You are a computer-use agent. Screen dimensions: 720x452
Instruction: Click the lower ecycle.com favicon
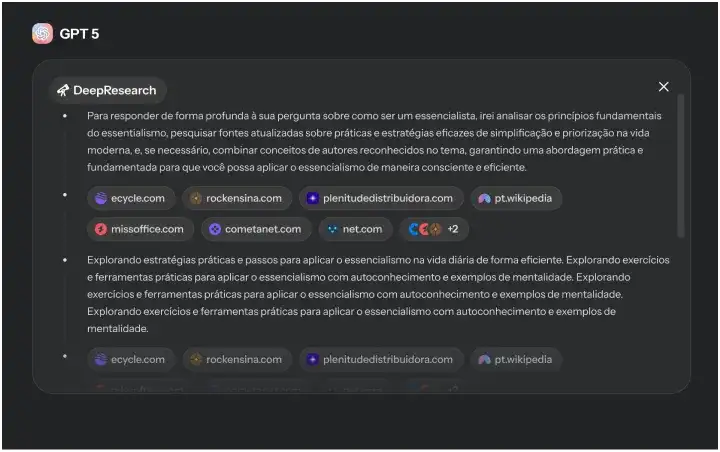click(101, 359)
